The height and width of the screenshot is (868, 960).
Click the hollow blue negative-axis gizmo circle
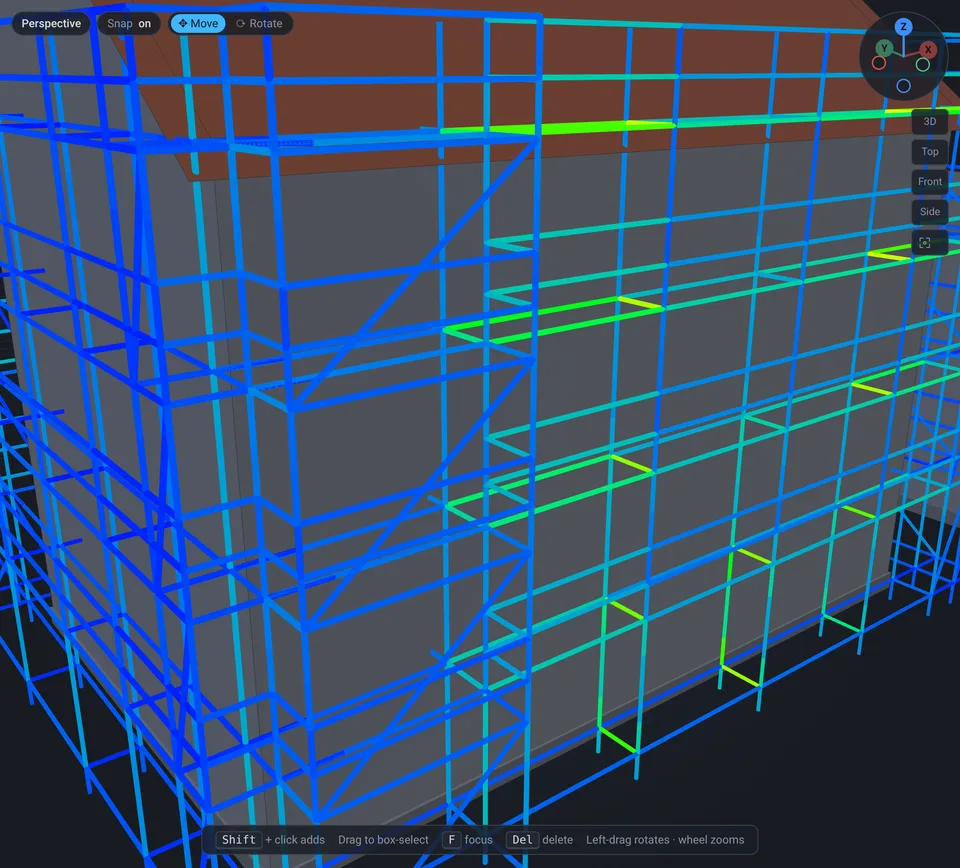pos(903,86)
